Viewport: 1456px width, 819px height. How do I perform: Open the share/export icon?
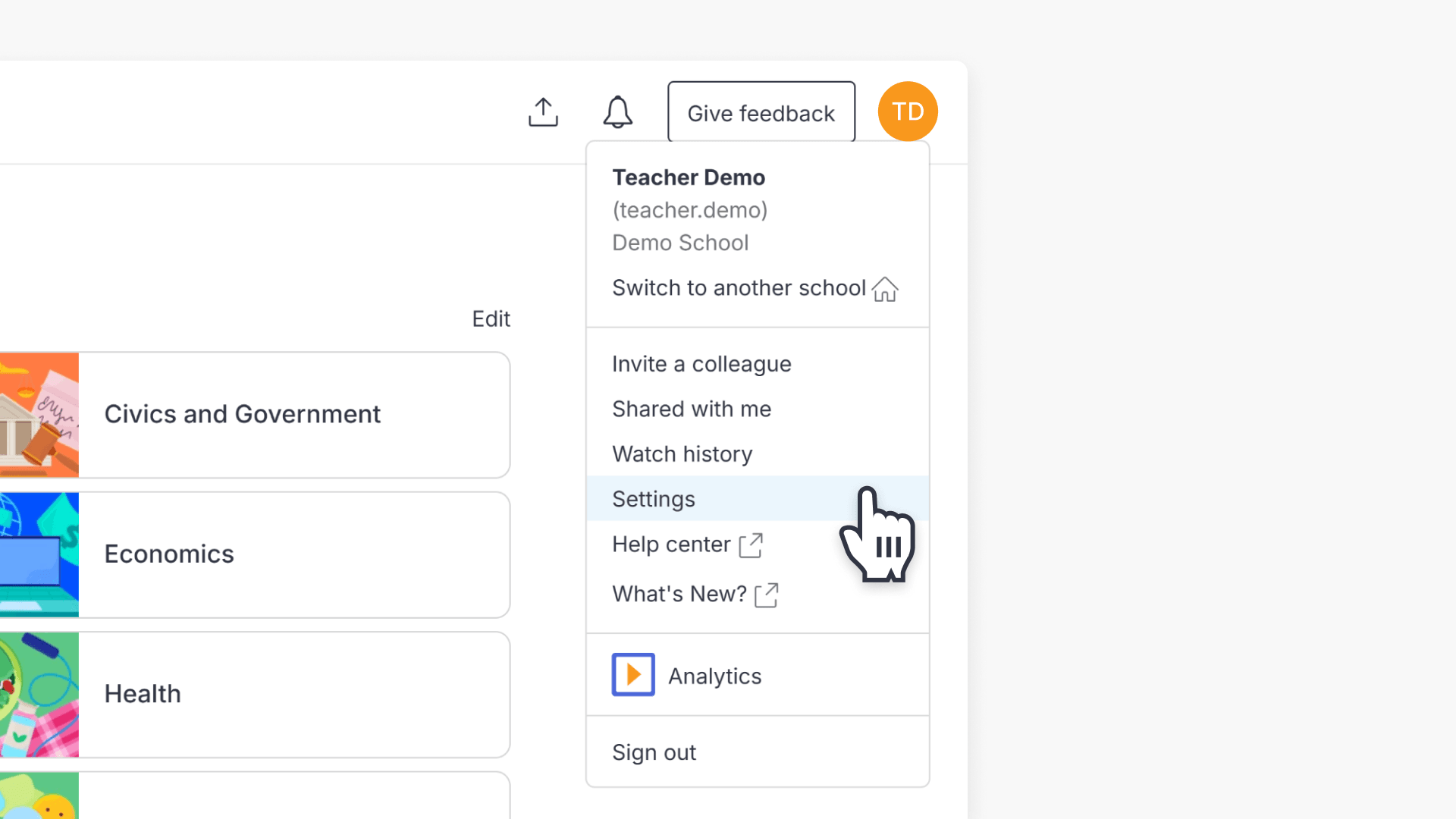543,111
